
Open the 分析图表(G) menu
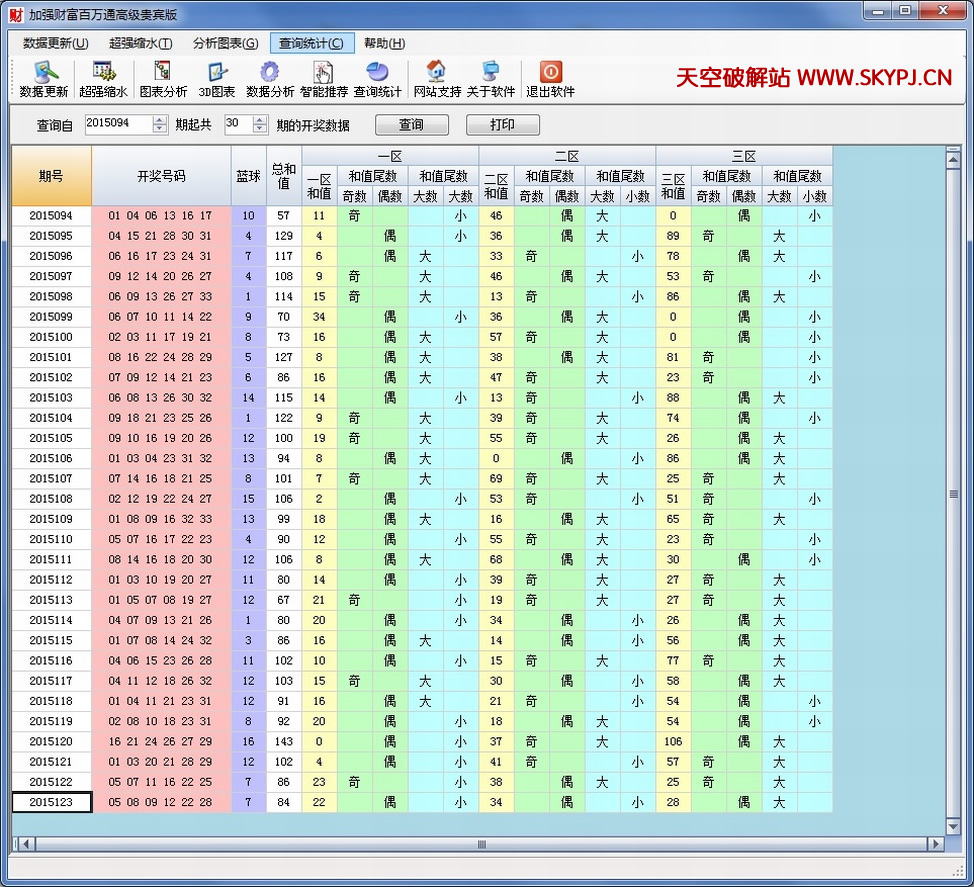[225, 43]
